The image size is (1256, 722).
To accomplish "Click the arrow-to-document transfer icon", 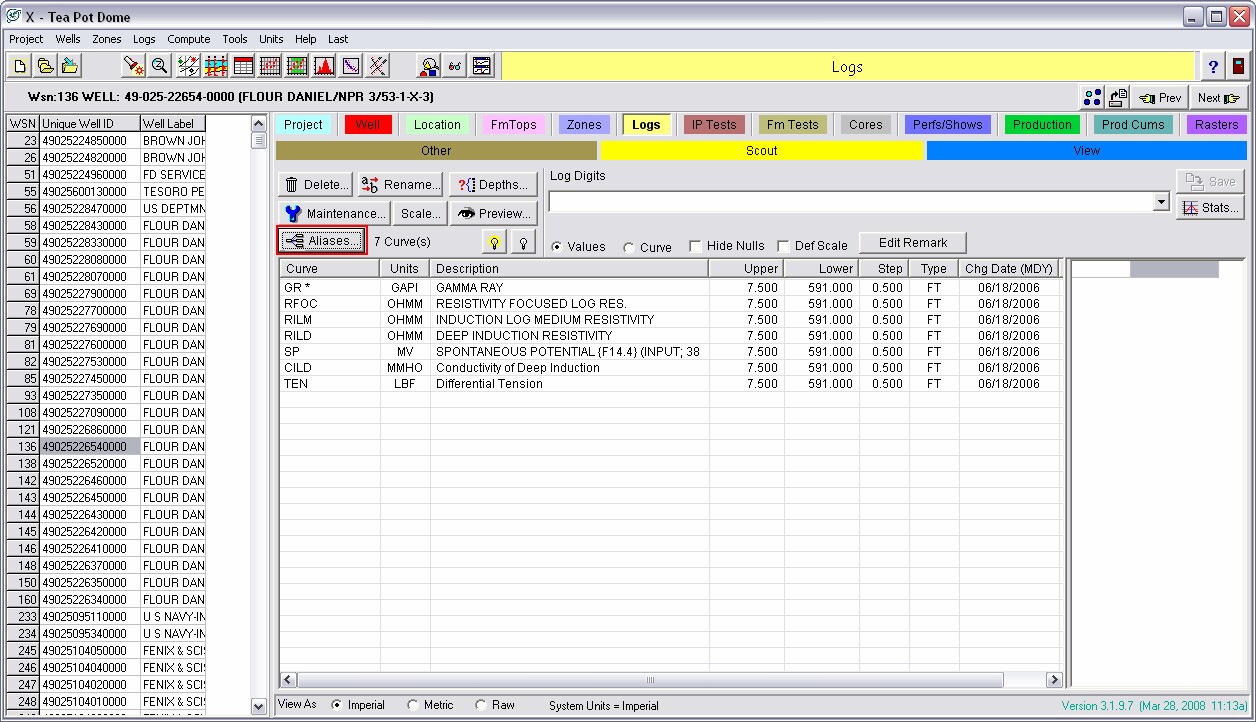I will [x=1118, y=97].
